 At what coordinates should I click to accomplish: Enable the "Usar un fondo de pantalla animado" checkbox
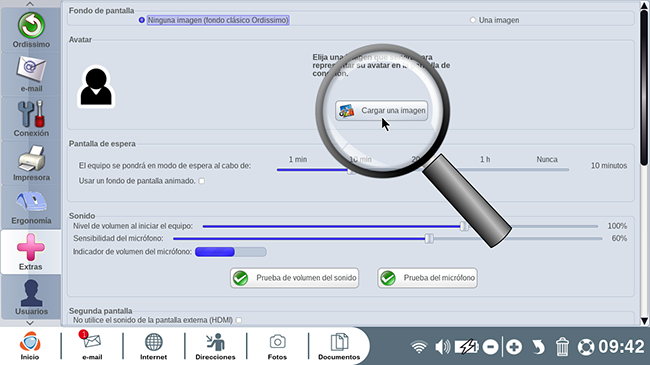coord(202,181)
